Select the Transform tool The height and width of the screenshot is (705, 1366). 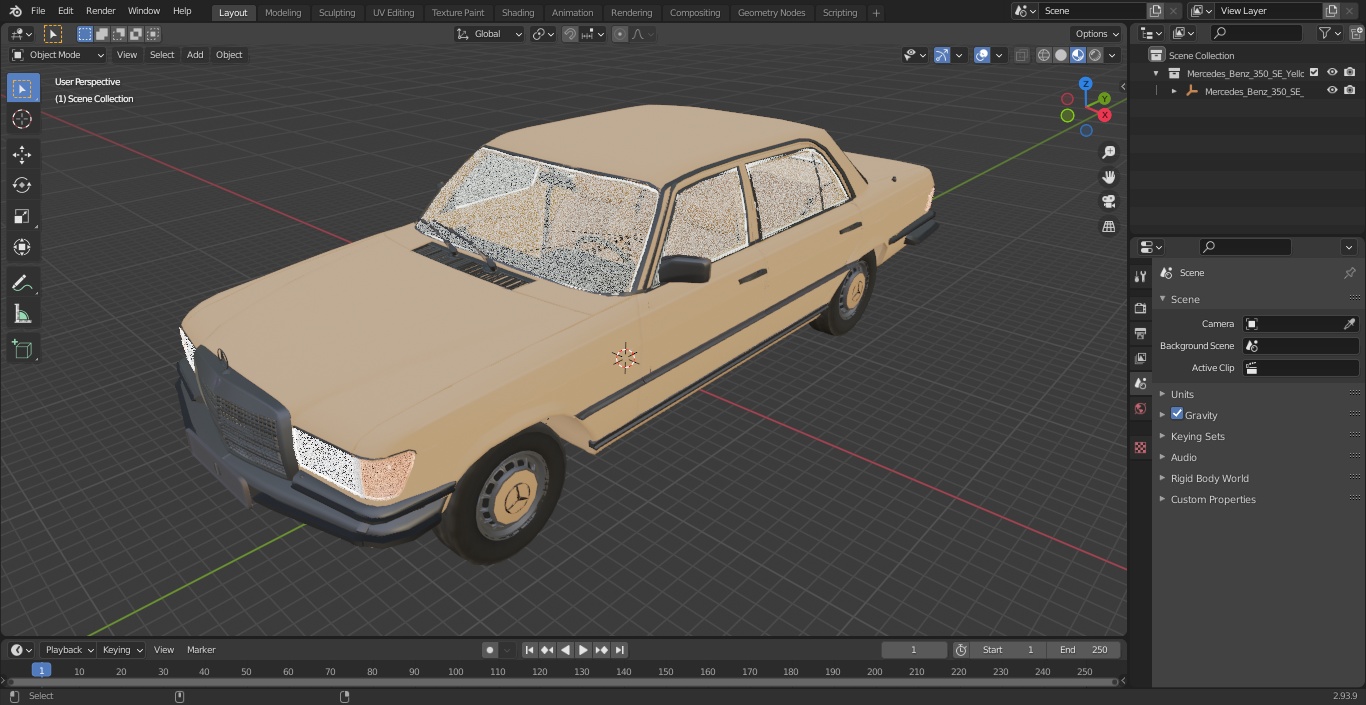[22, 247]
